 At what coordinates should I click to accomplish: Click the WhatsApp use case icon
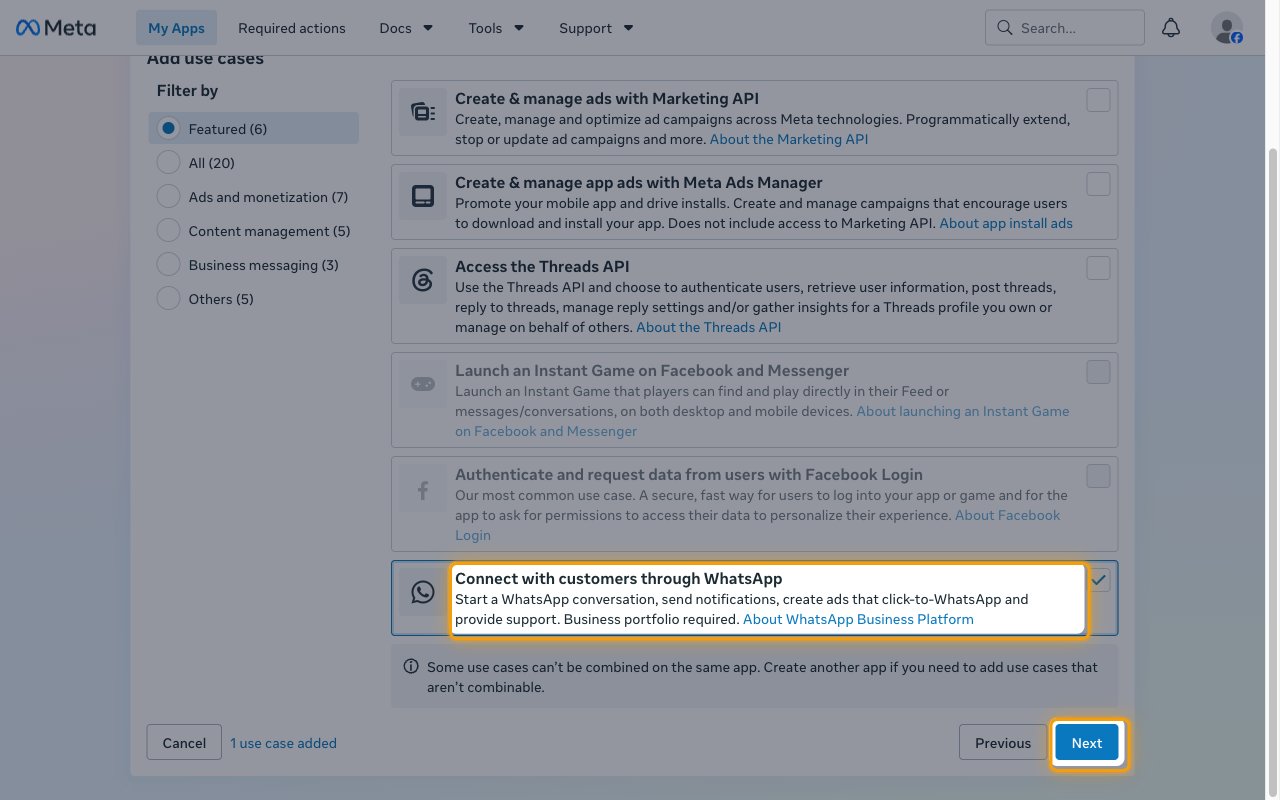[423, 592]
